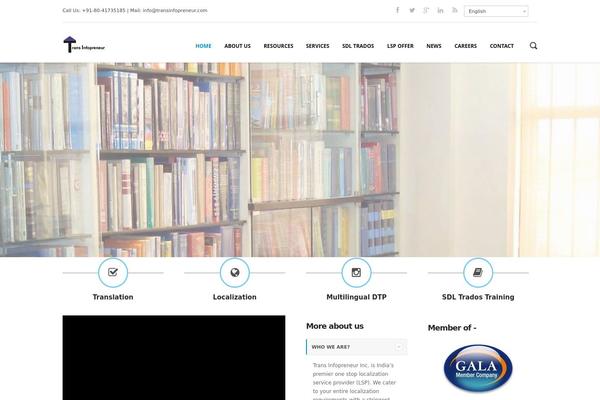
Task: Collapse the Who We Are accordion
Action: 357,347
